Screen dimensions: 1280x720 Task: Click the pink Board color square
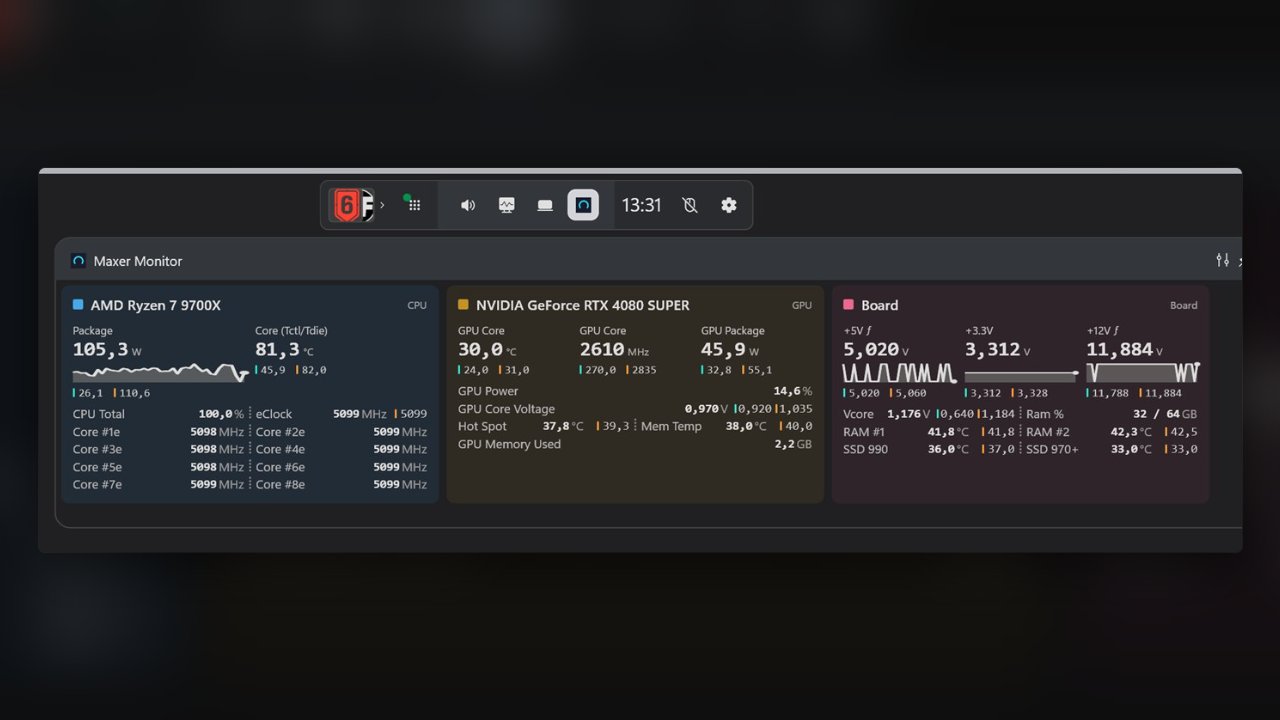point(849,305)
